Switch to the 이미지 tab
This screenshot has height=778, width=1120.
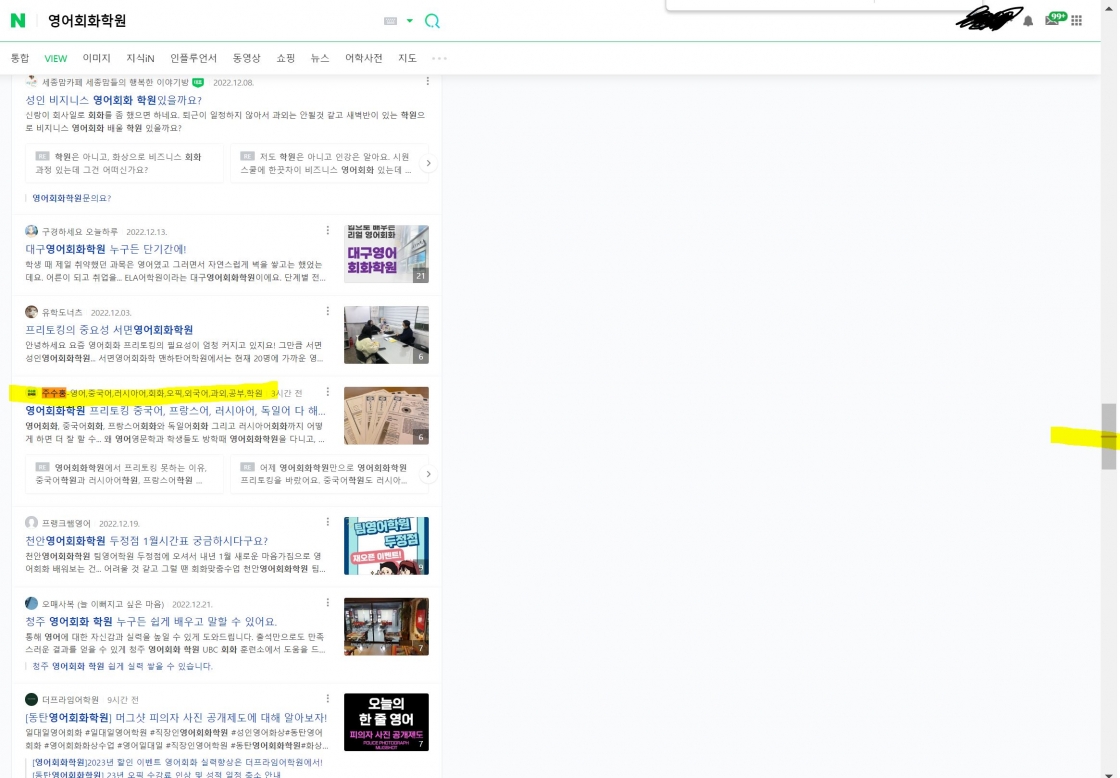[97, 58]
